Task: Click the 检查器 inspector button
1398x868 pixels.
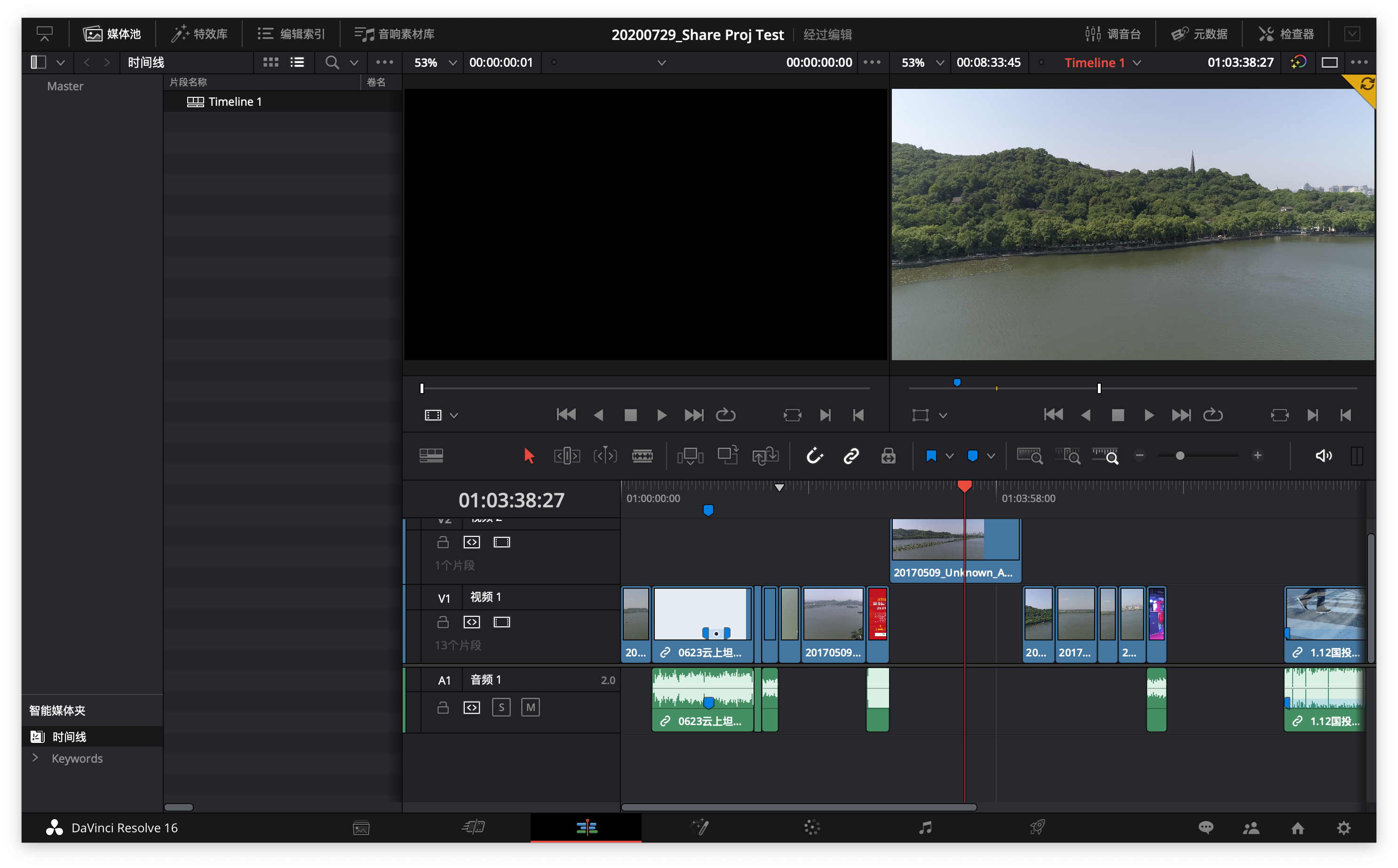Action: tap(1286, 34)
